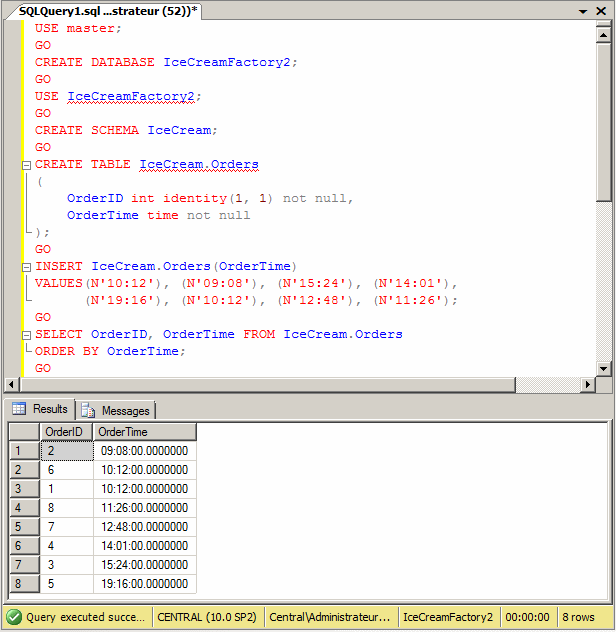Select result row header 4
This screenshot has width=616, height=632.
24,507
